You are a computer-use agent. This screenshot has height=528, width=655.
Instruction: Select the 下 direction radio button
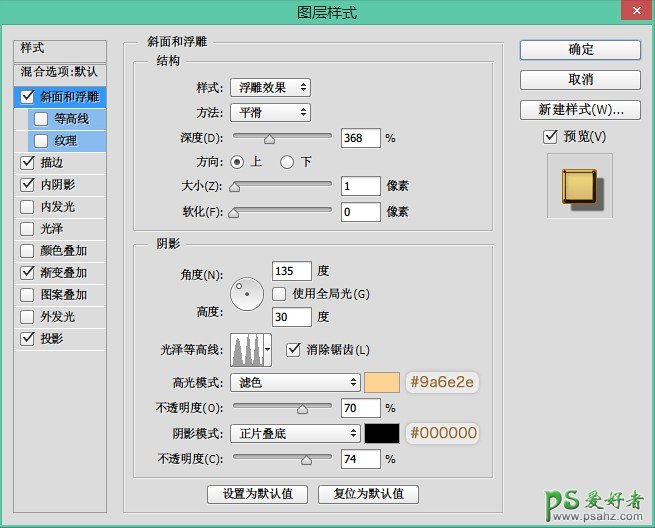click(287, 162)
